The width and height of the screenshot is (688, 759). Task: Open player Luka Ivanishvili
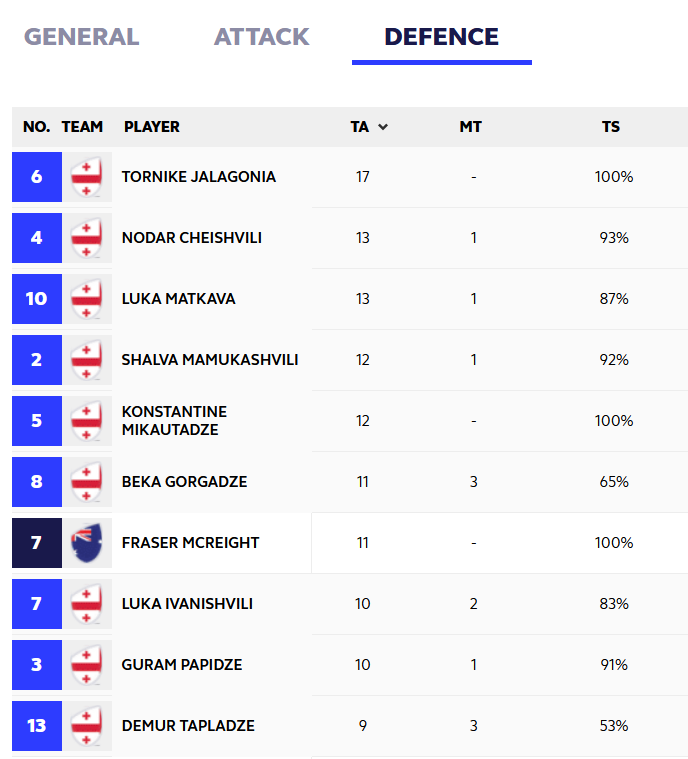[187, 604]
